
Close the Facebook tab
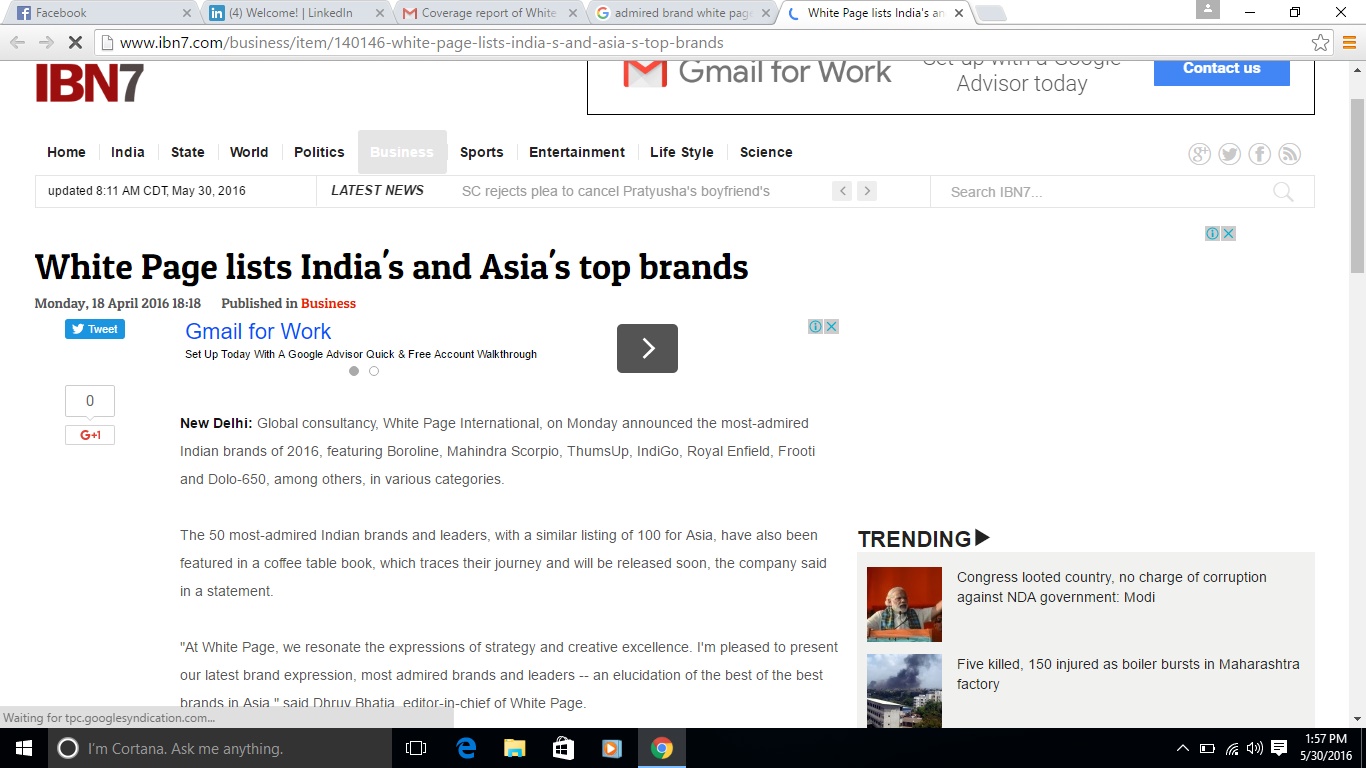coord(186,13)
